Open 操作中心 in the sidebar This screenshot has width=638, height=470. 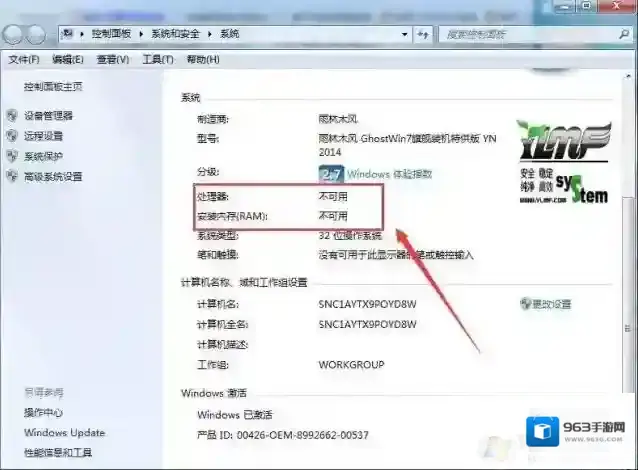(x=43, y=413)
